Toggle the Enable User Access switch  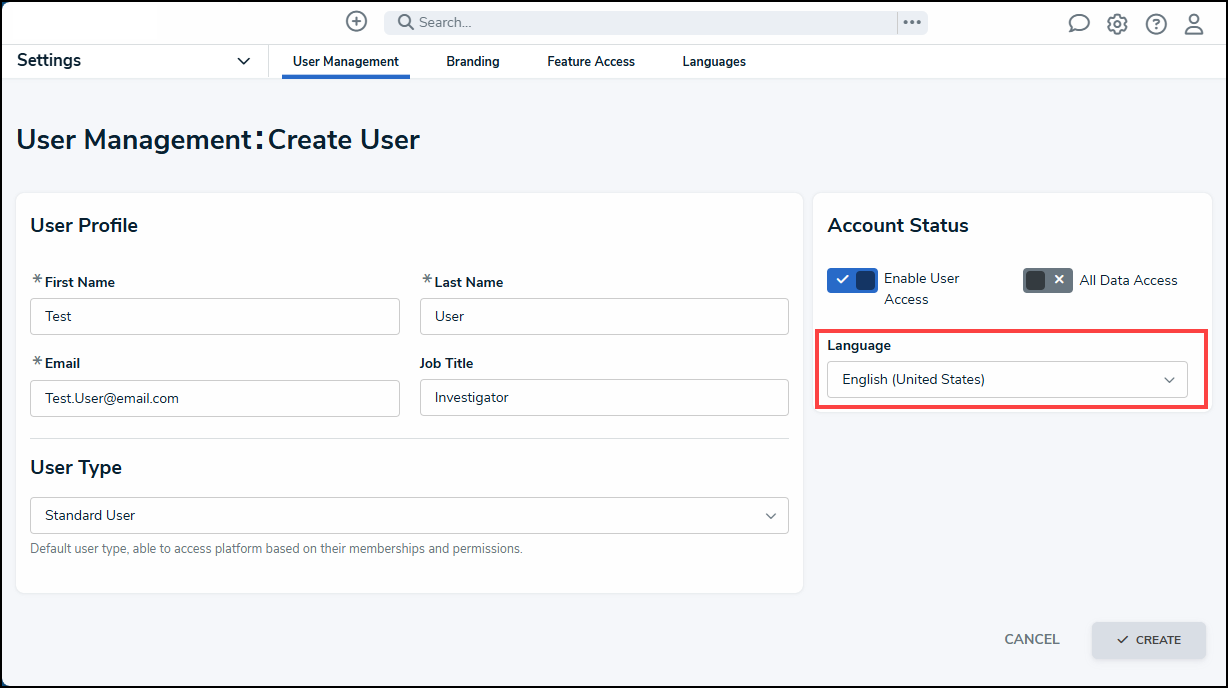[852, 280]
